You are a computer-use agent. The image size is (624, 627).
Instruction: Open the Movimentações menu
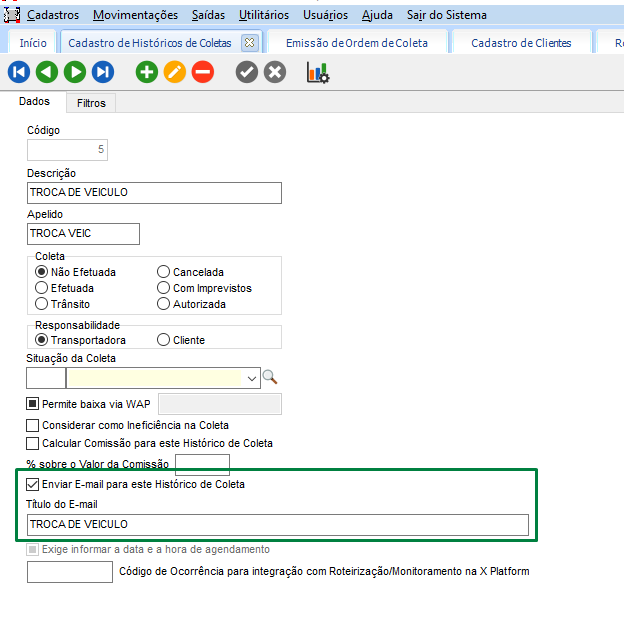click(x=135, y=15)
